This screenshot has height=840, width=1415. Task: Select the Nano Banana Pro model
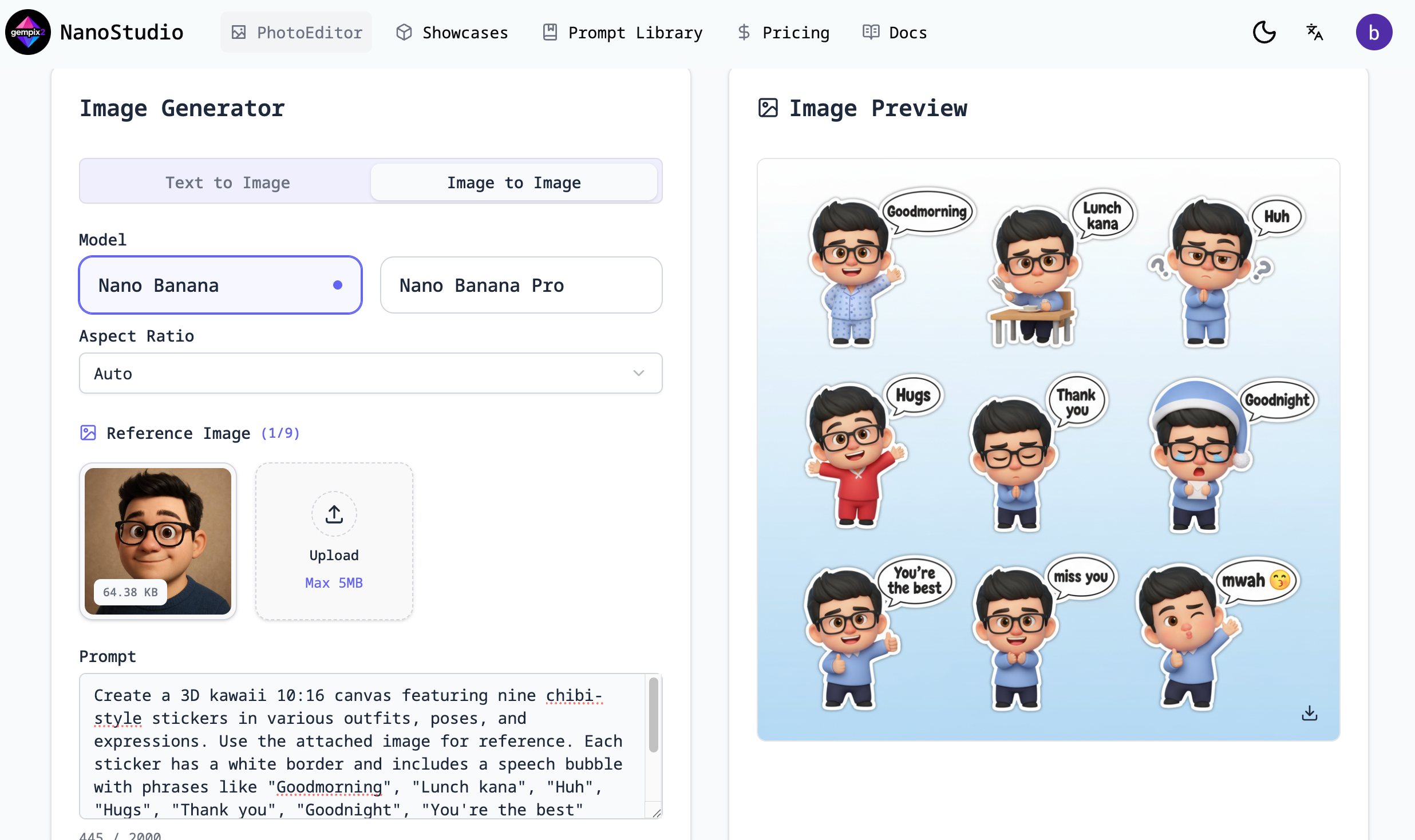[x=521, y=285]
